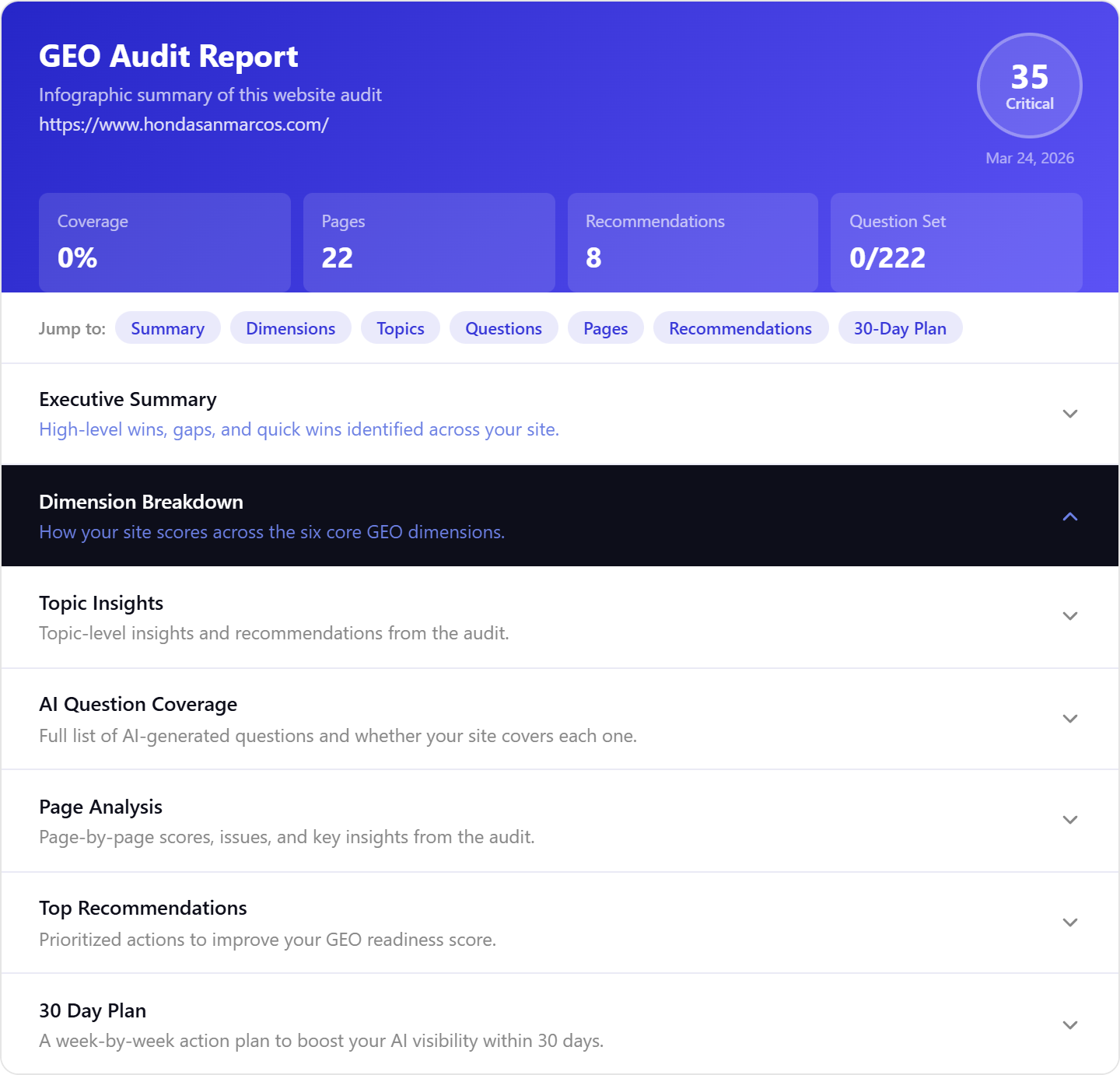Viewport: 1120px width, 1075px height.
Task: Click 'Prioritized actions to improve' description
Action: [x=268, y=940]
